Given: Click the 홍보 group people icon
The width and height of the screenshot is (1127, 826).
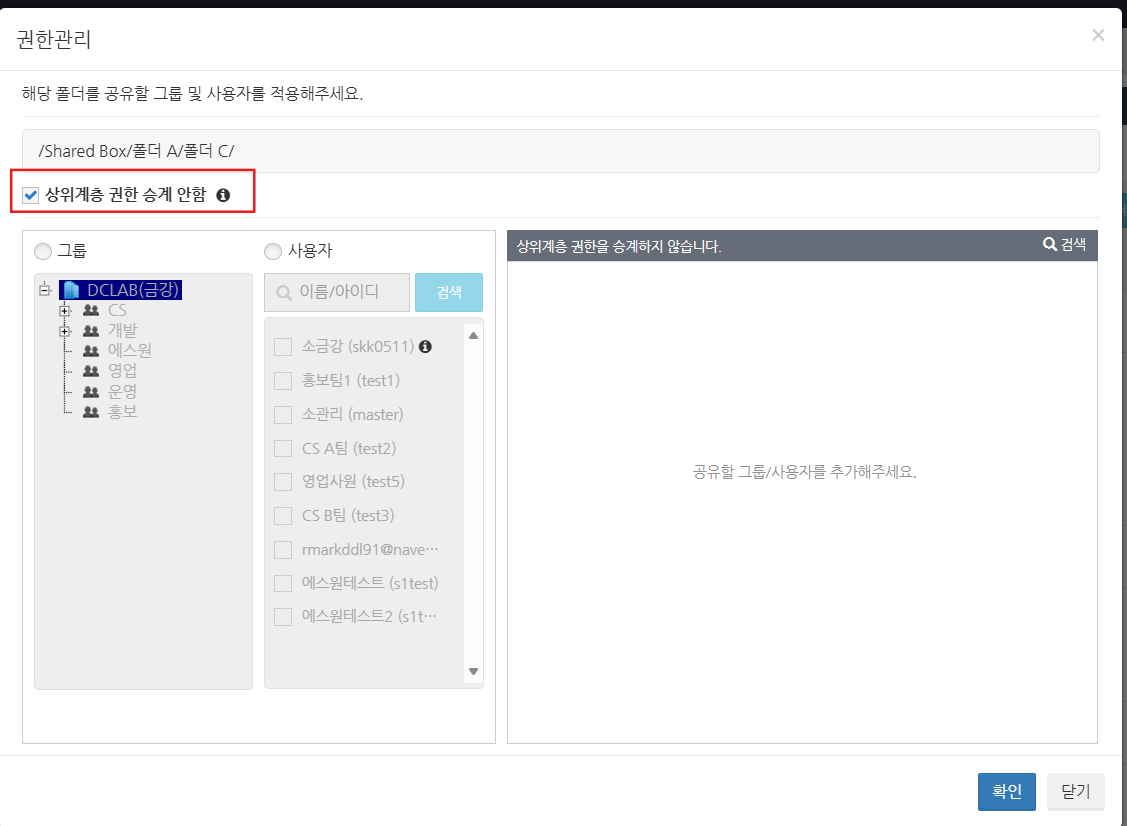Looking at the screenshot, I should 91,411.
